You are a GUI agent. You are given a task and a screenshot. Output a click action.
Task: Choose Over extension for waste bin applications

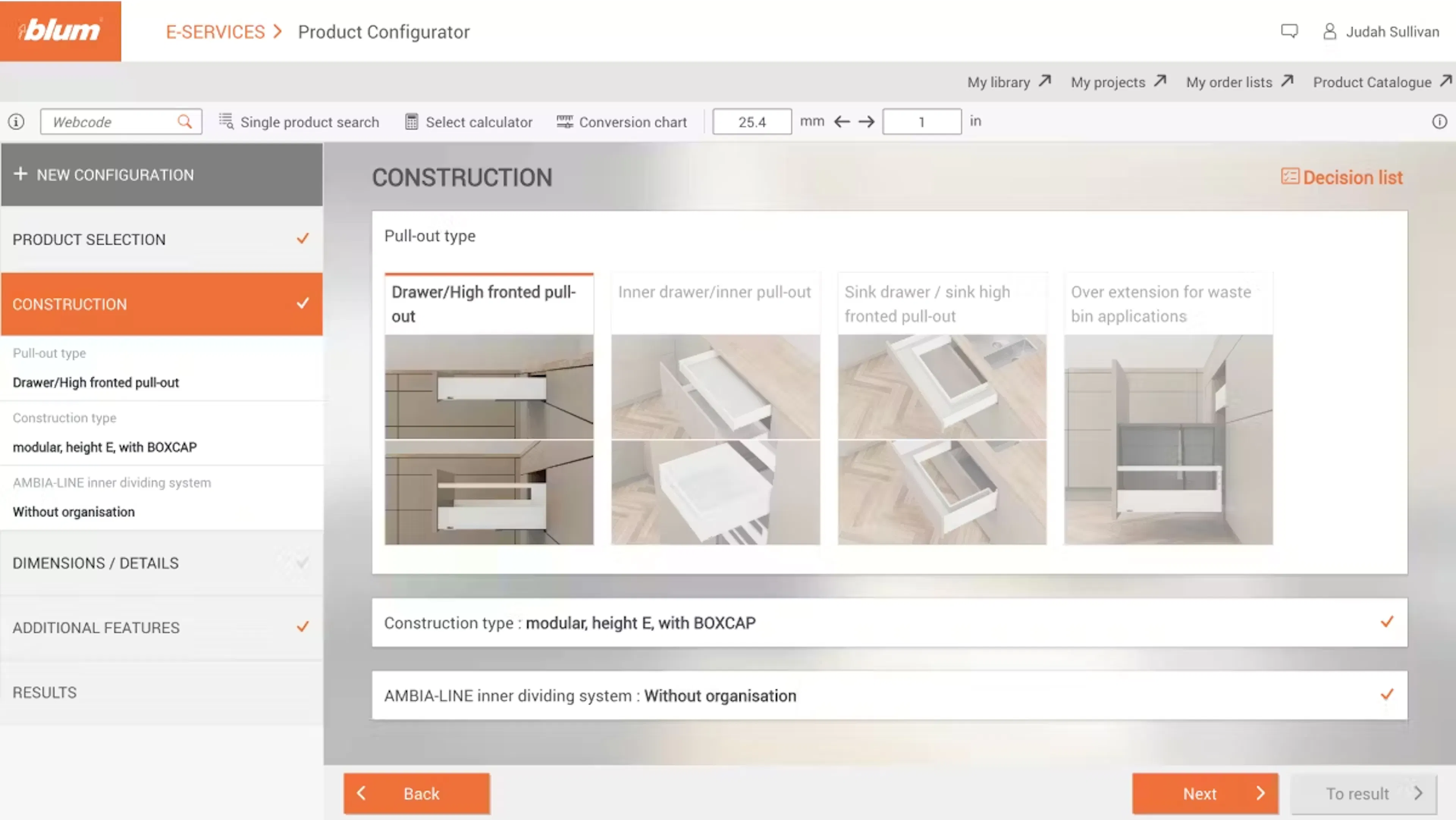tap(1168, 408)
